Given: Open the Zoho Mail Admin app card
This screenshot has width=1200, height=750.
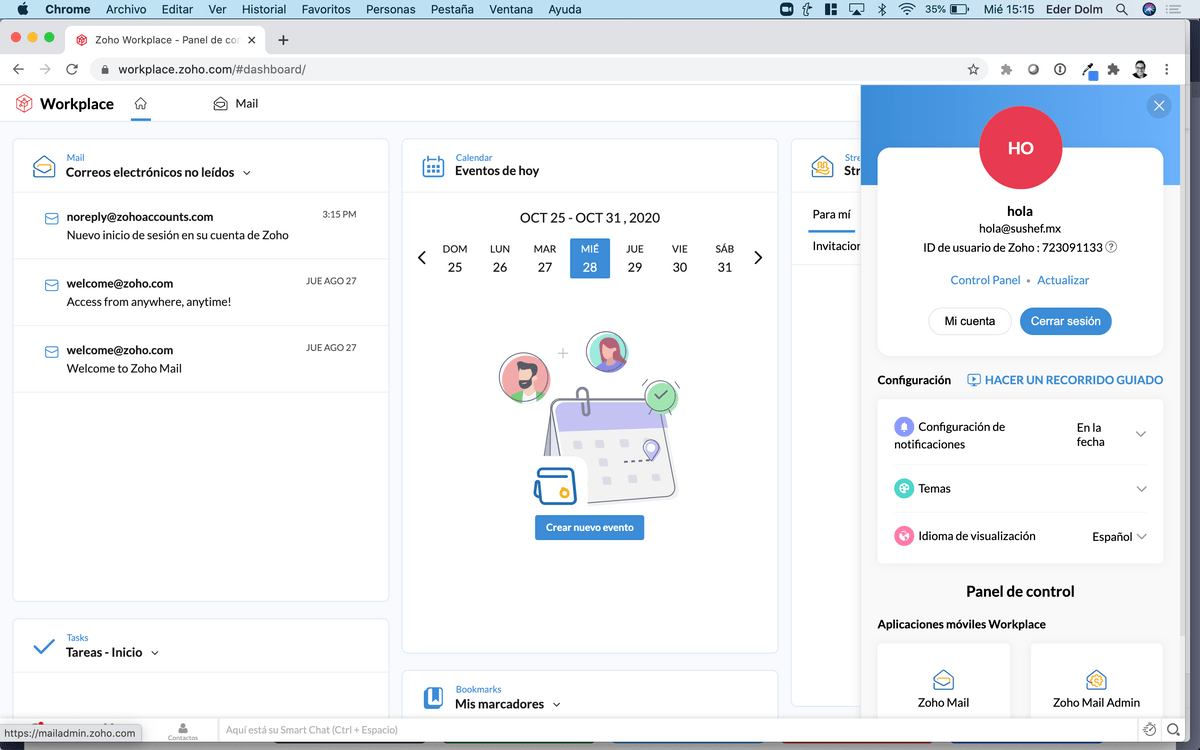Looking at the screenshot, I should pyautogui.click(x=1096, y=681).
